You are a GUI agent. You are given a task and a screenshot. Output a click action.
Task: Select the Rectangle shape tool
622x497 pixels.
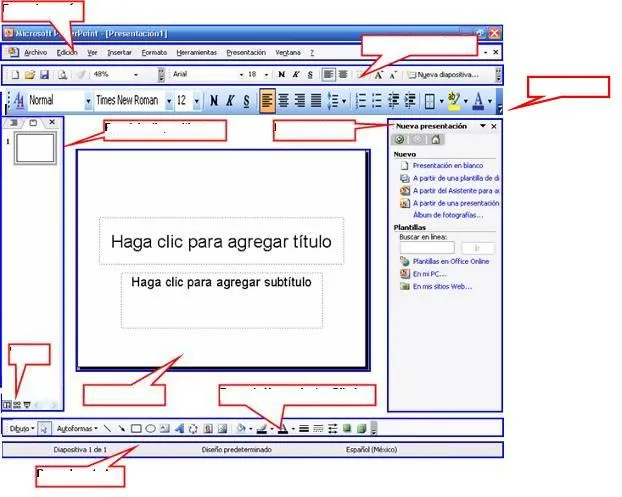point(136,428)
